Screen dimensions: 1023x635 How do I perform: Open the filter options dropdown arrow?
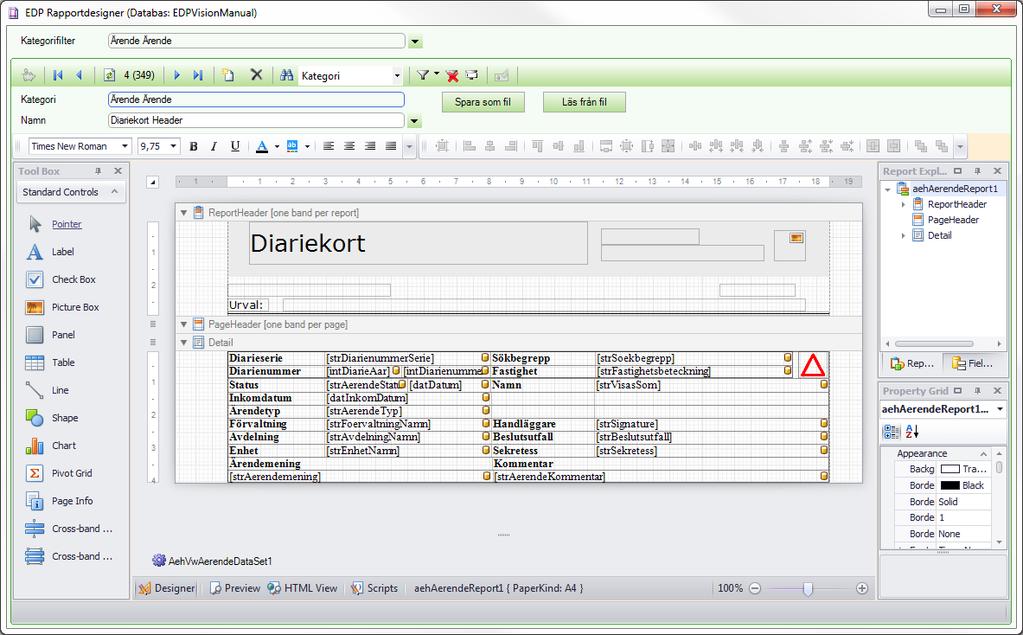(436, 74)
